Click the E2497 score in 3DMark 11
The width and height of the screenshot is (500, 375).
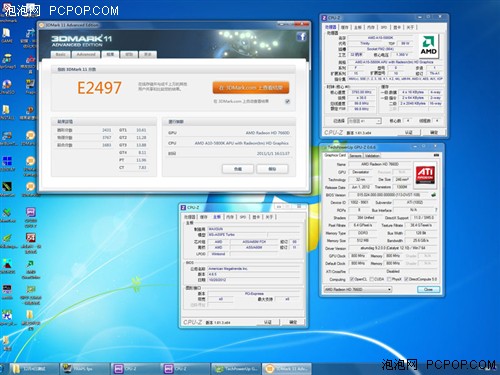pos(99,88)
